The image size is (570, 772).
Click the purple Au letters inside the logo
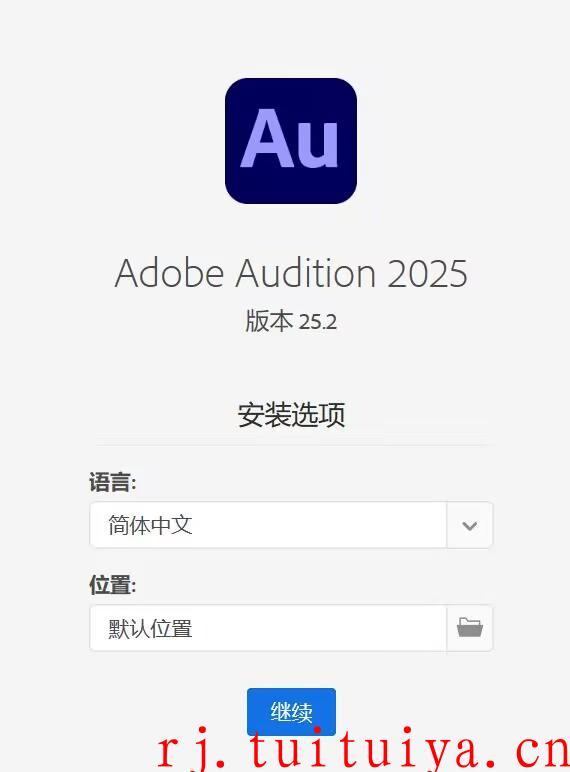click(x=289, y=138)
